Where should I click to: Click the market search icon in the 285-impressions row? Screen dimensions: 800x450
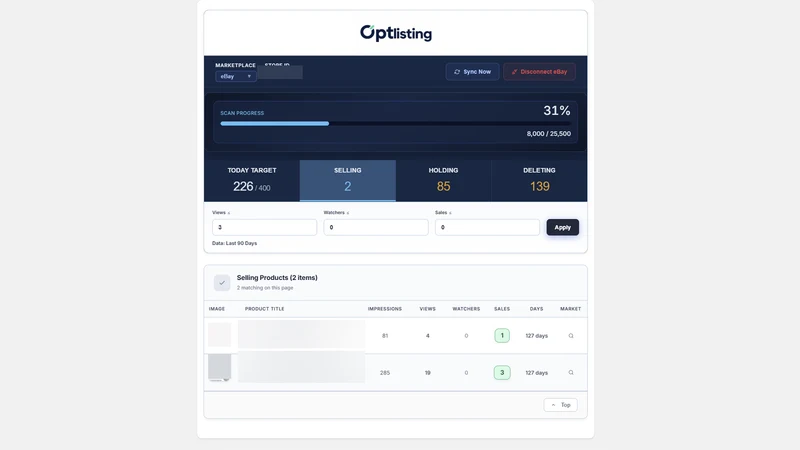pyautogui.click(x=571, y=372)
